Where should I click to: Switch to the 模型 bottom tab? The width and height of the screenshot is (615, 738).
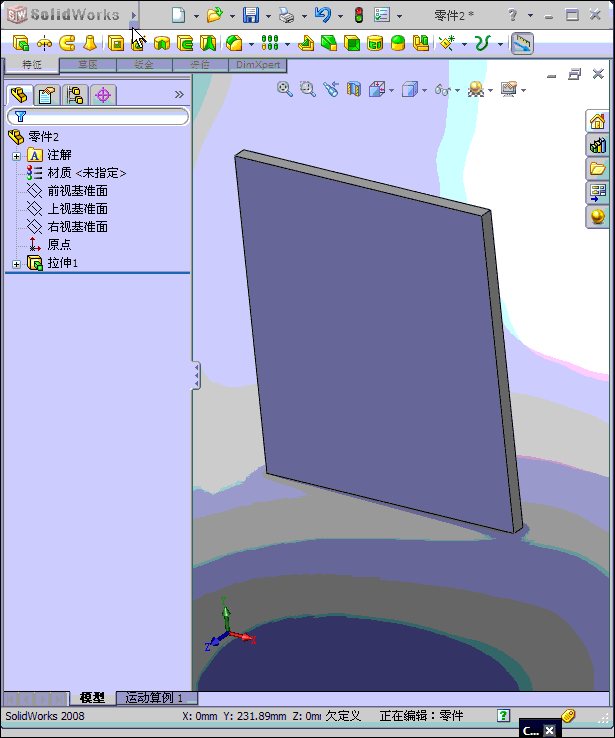92,698
